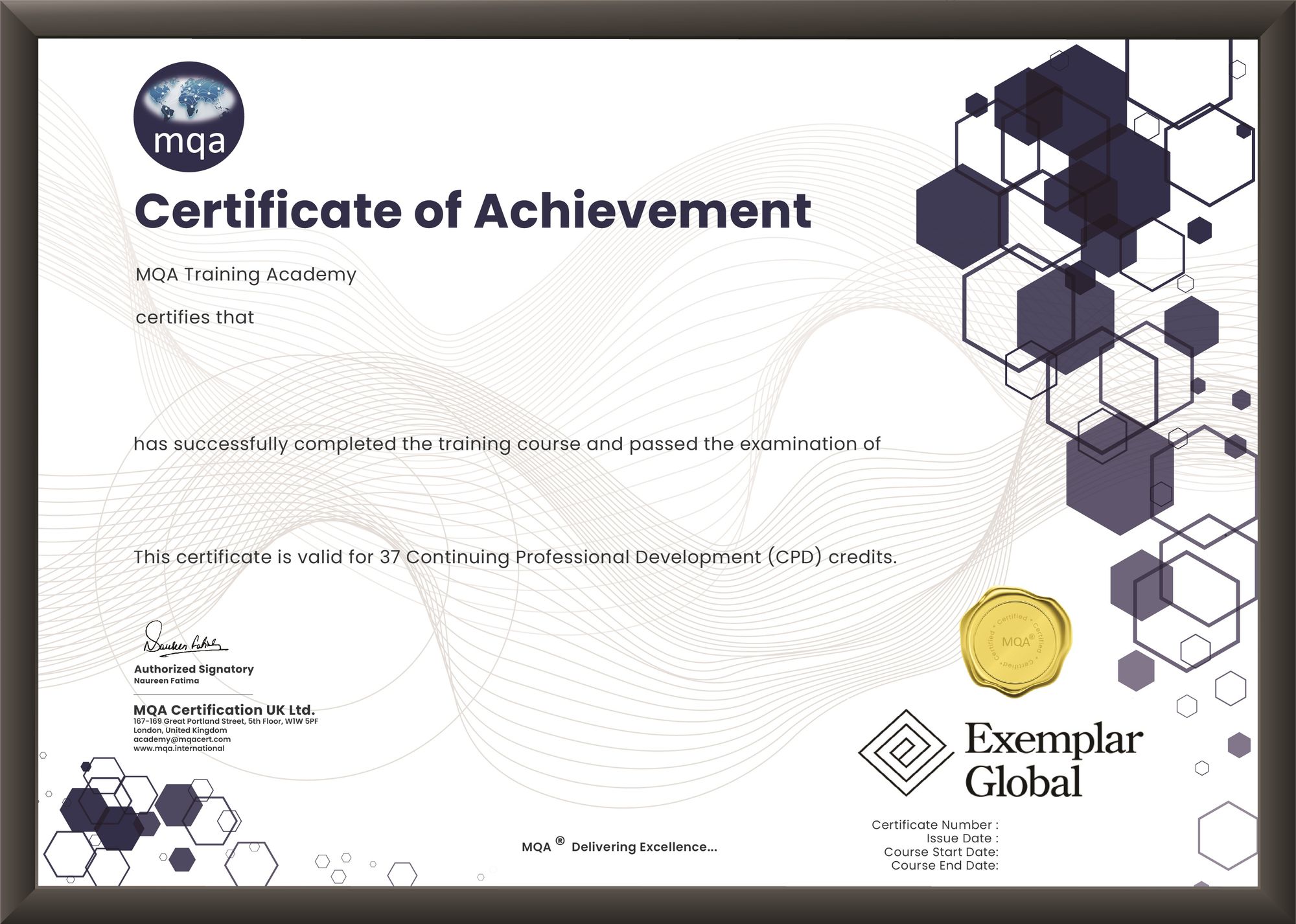Screen dimensions: 1296x924
Task: Open the www.mqa.international website link
Action: tap(179, 748)
